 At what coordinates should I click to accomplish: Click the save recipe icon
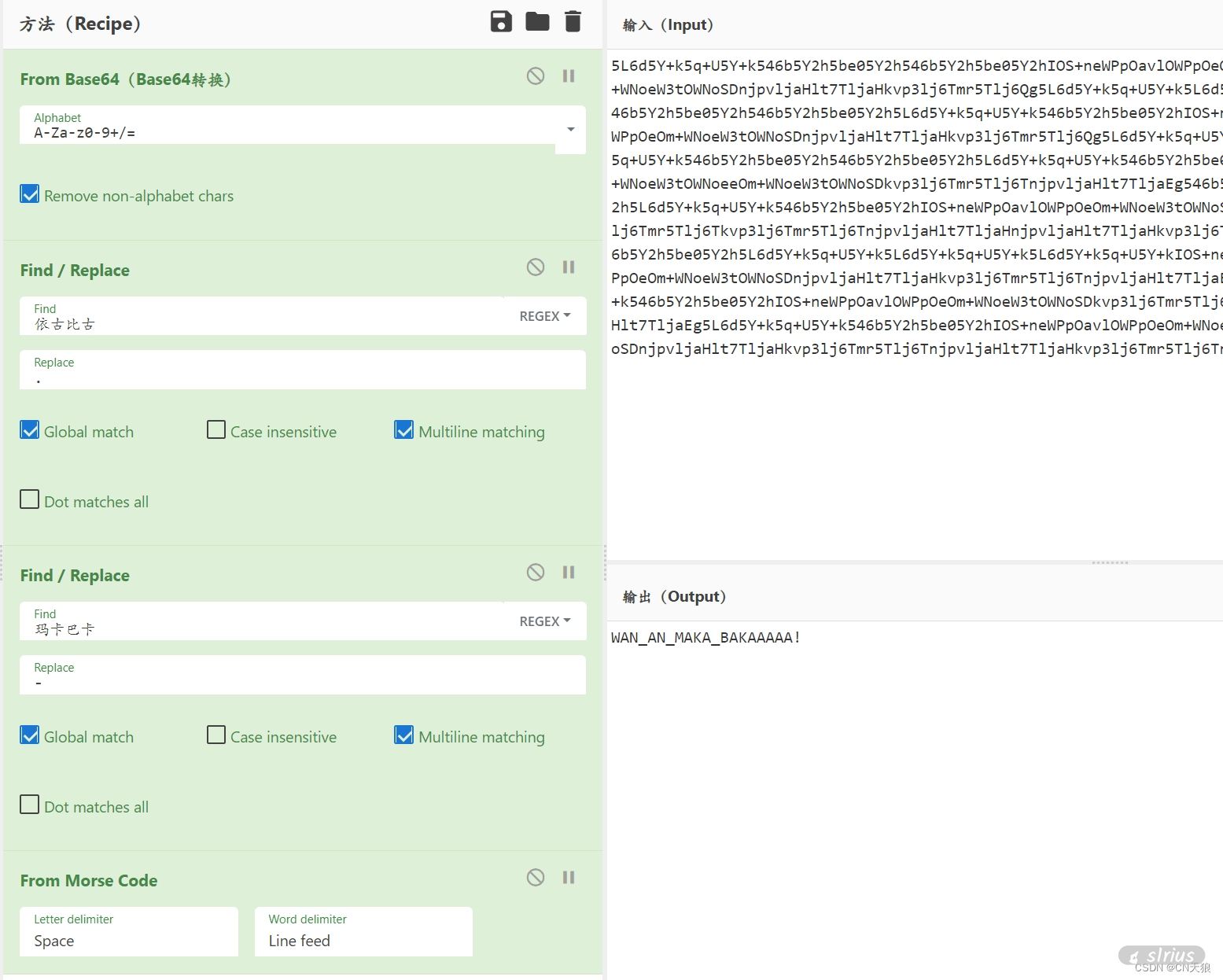tap(501, 22)
